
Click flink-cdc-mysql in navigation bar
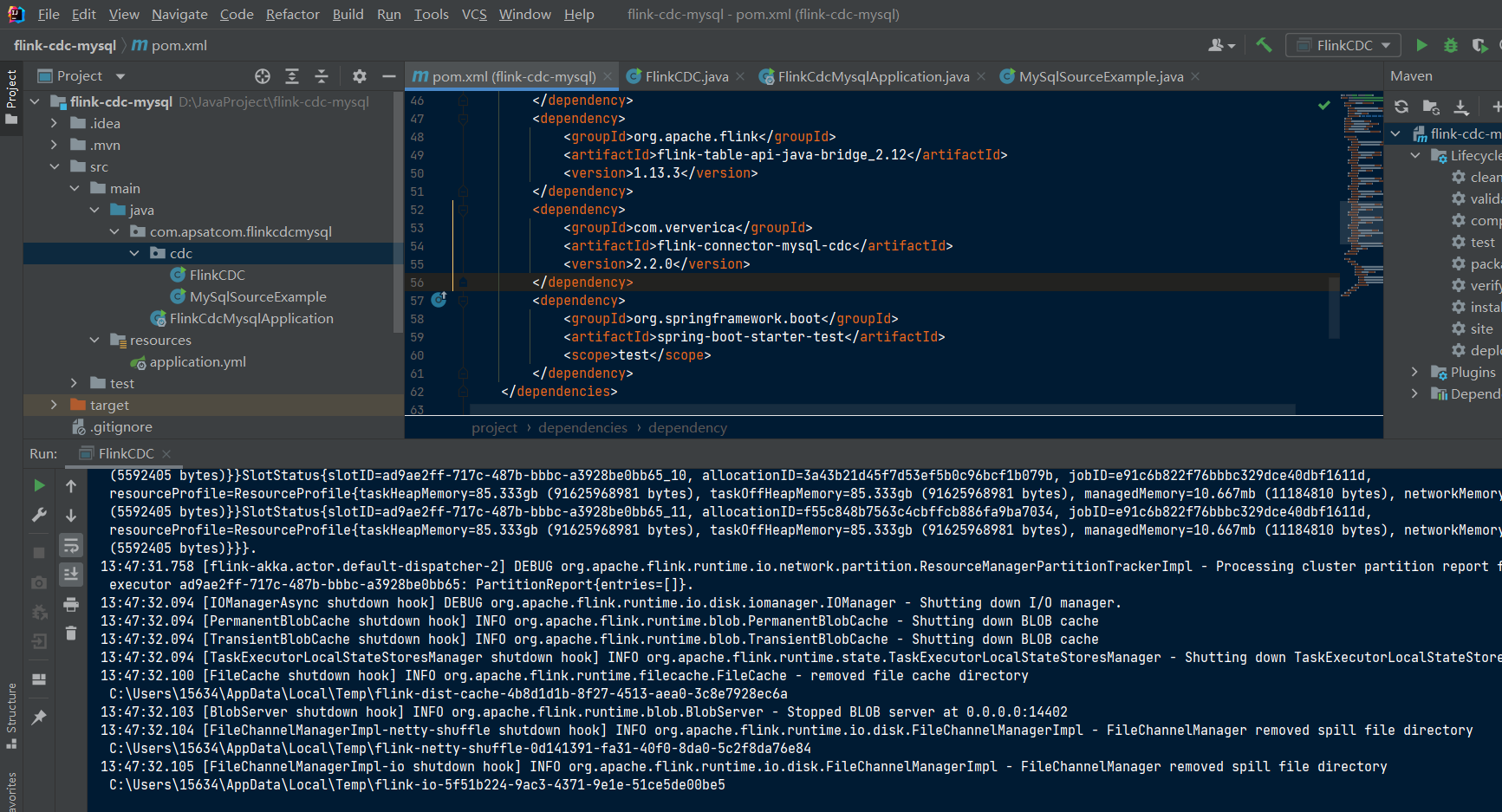(x=65, y=45)
